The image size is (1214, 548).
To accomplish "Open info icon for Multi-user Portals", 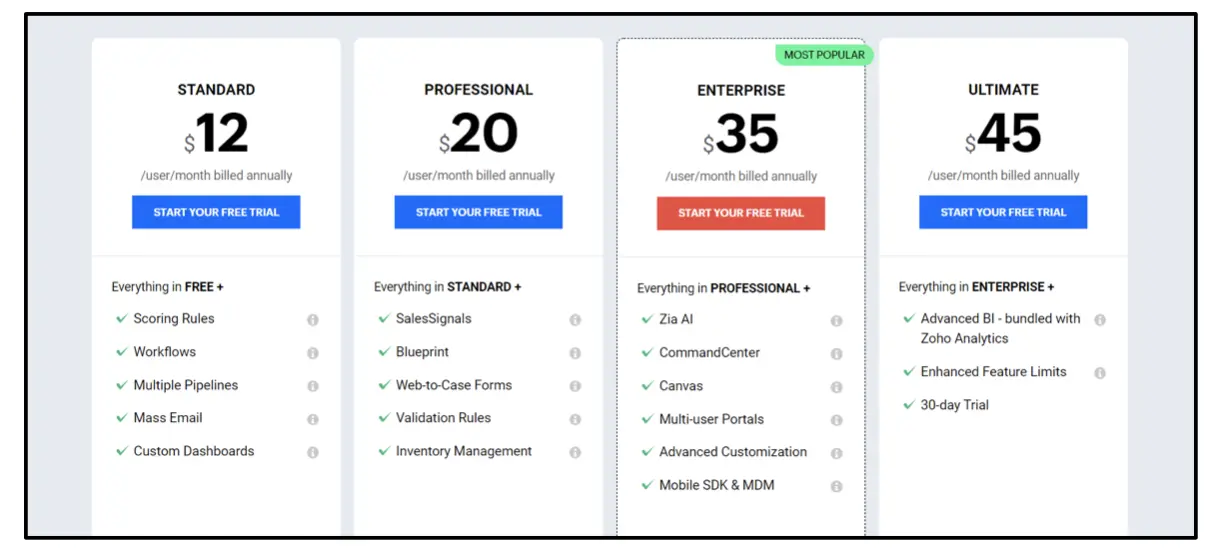I will tap(836, 420).
